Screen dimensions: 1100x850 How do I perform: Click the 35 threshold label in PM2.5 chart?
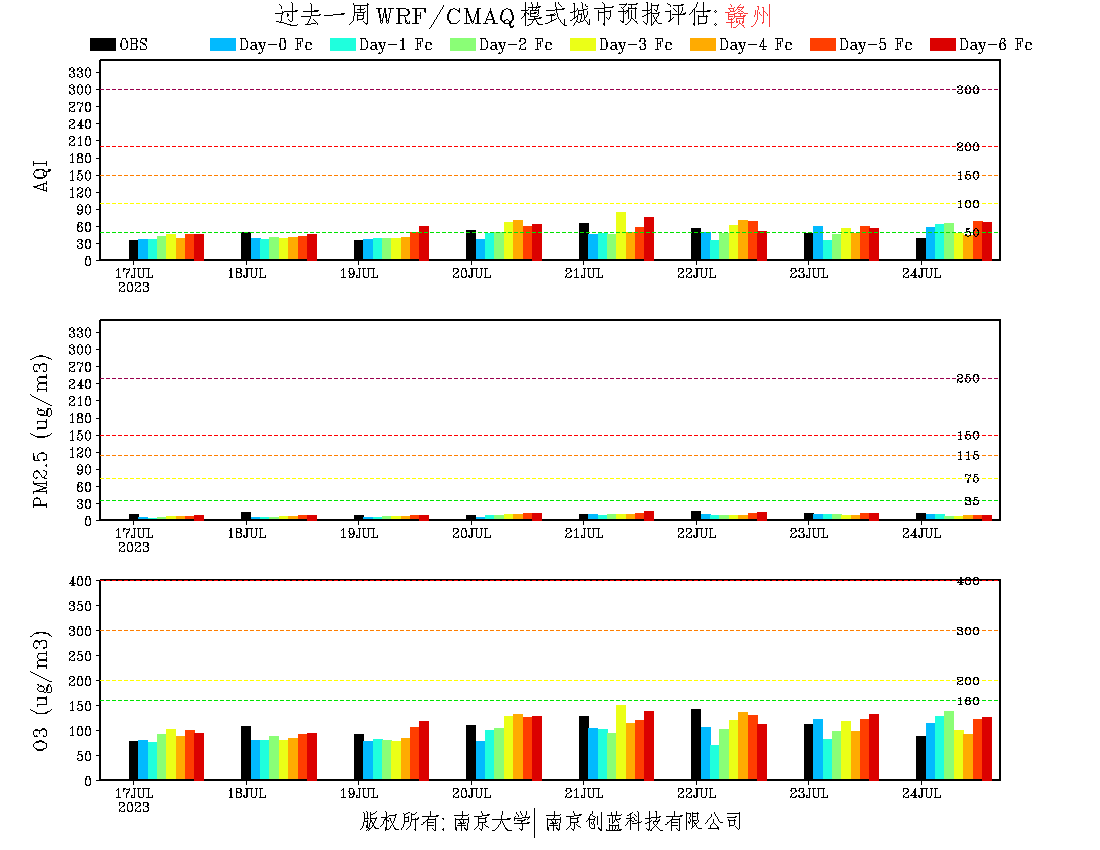click(972, 501)
